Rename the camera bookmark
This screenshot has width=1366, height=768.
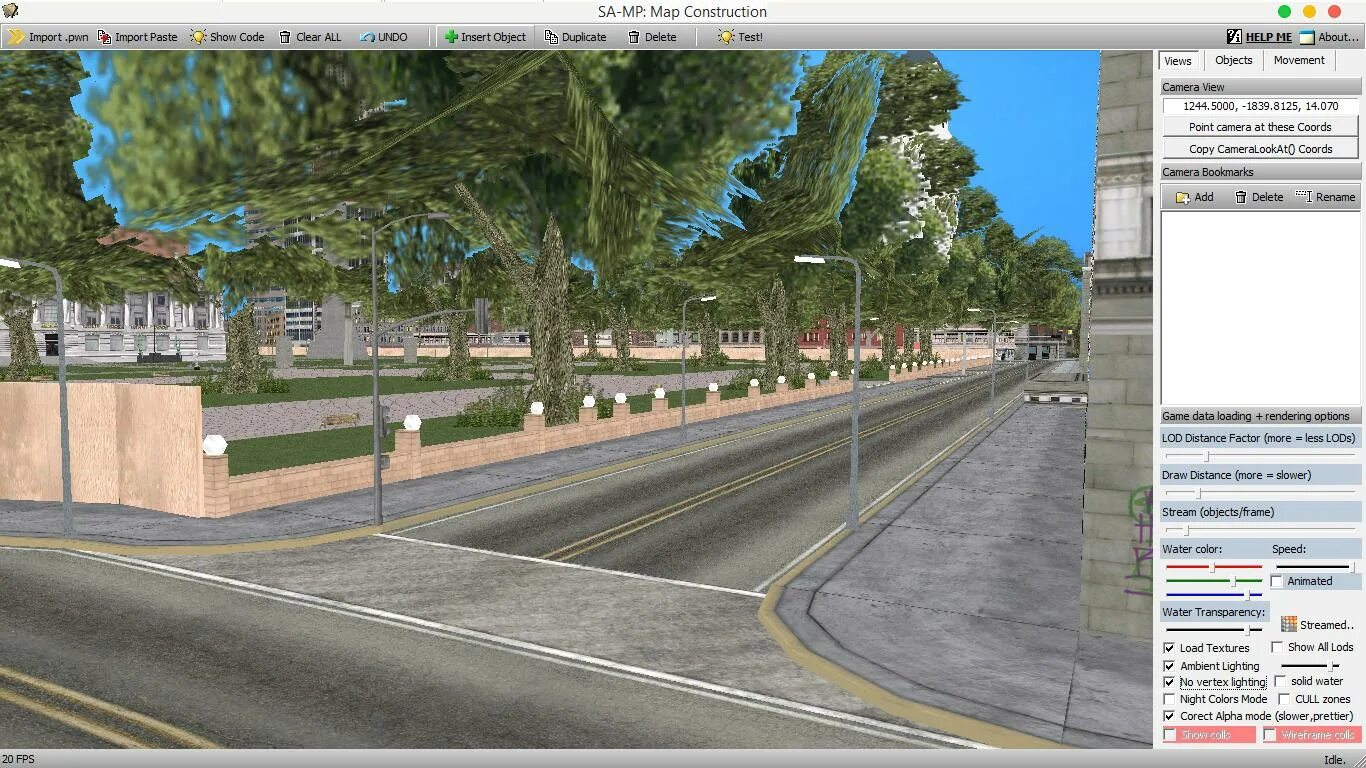[x=1326, y=197]
